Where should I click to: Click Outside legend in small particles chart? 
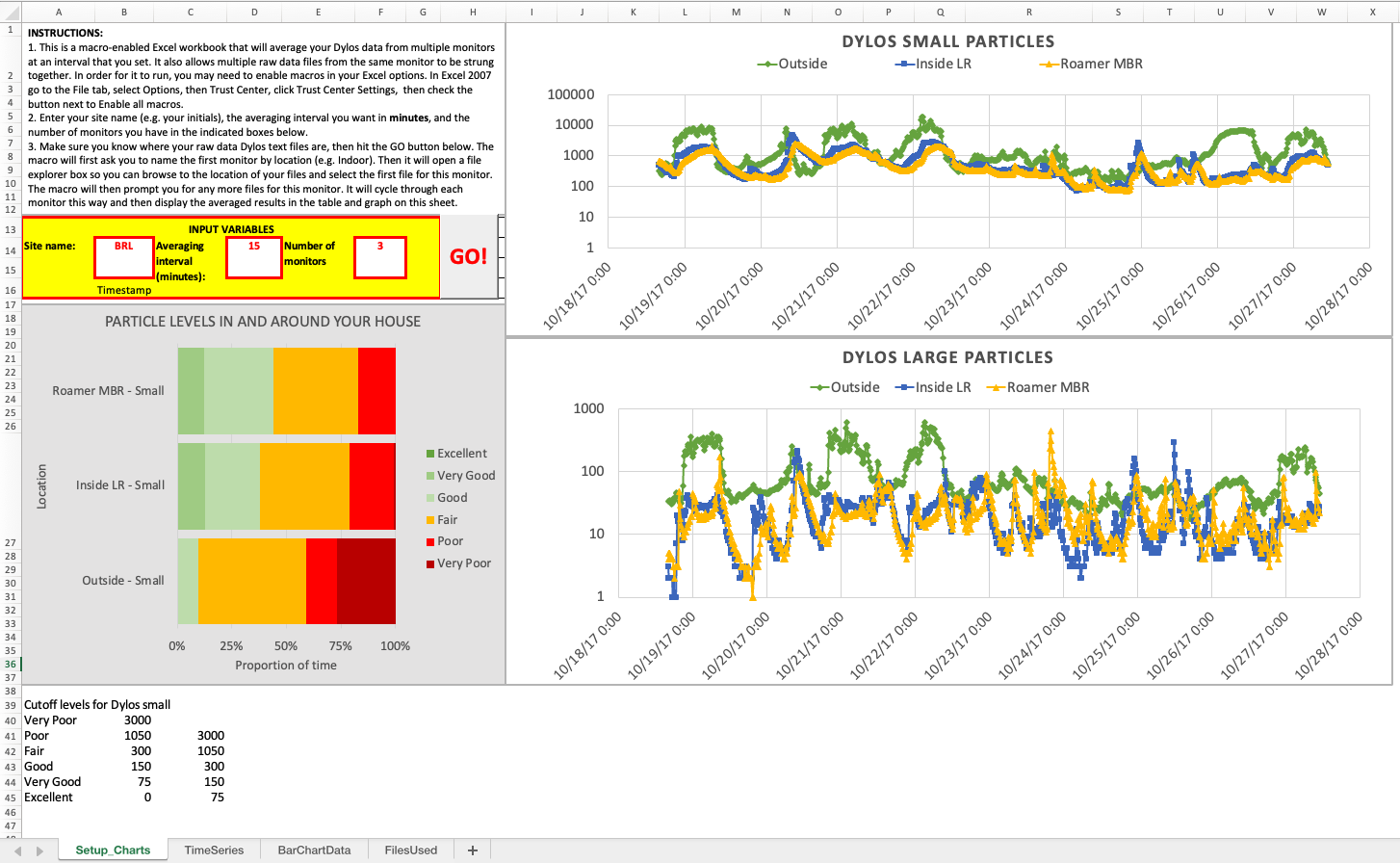(792, 64)
